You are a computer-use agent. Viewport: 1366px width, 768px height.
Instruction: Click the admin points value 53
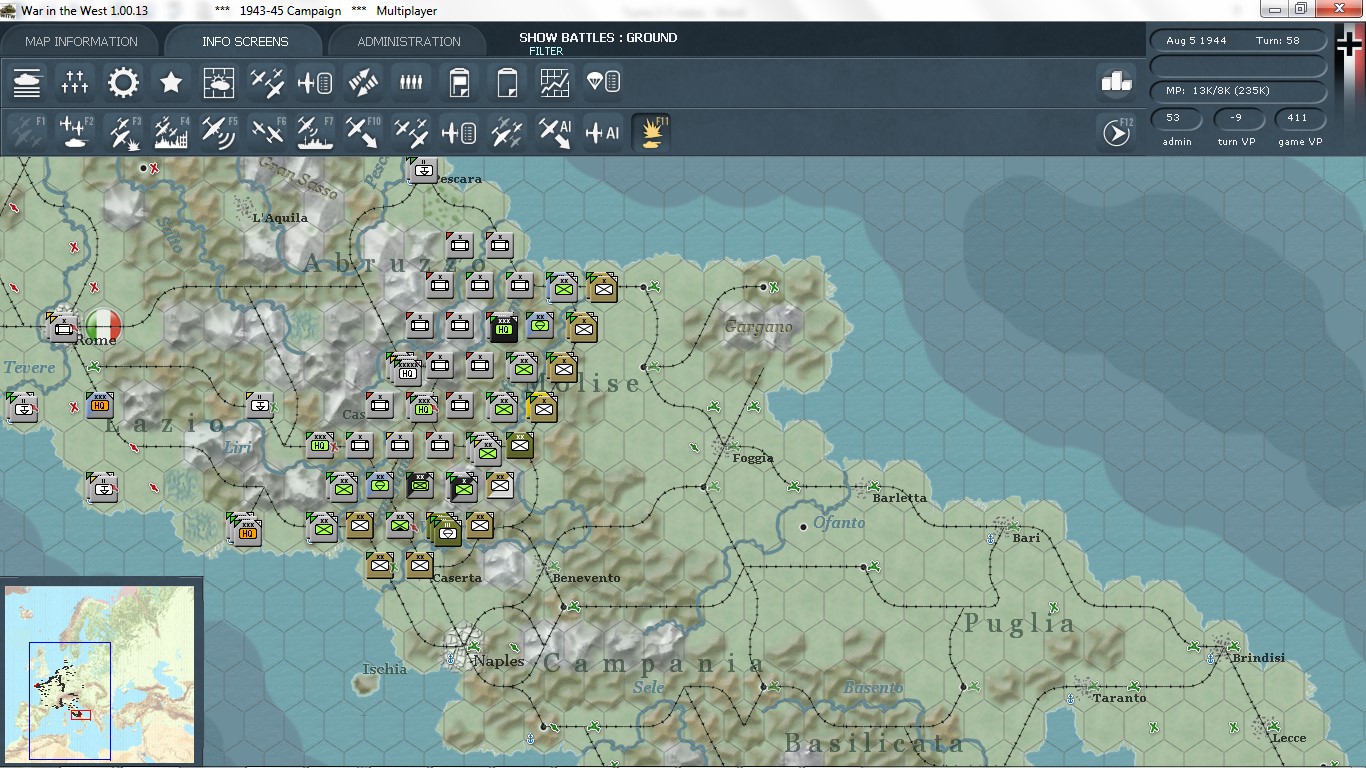[1174, 118]
